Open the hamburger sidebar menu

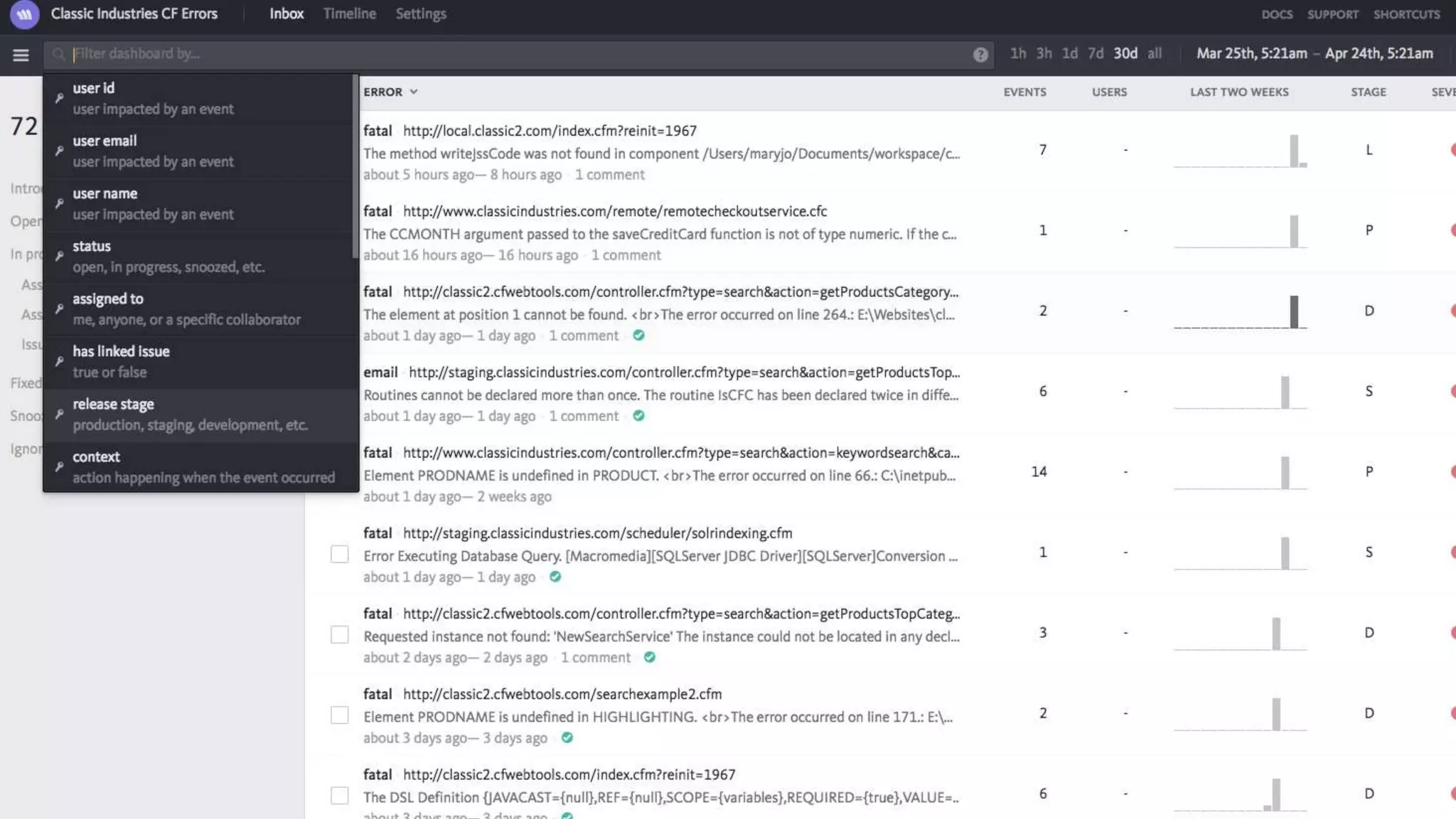(21, 55)
